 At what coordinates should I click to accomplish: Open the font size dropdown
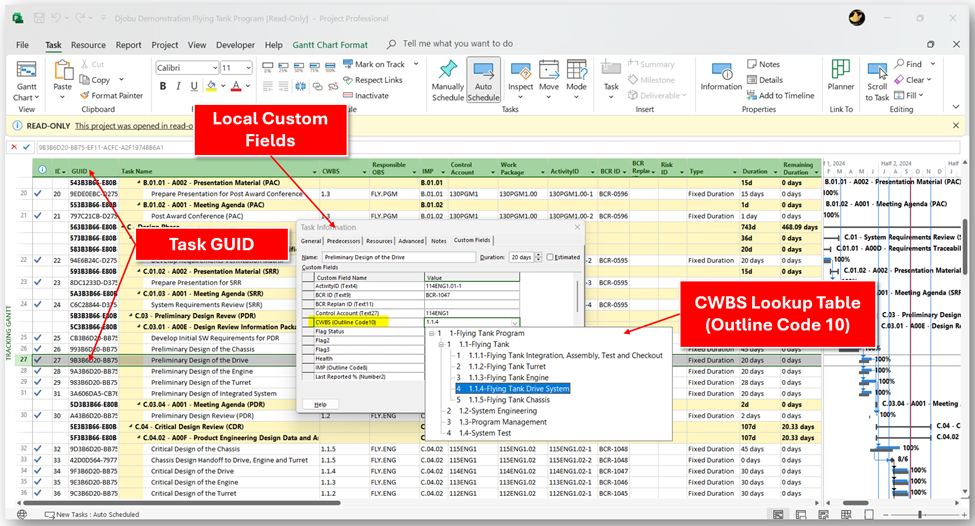[x=248, y=68]
